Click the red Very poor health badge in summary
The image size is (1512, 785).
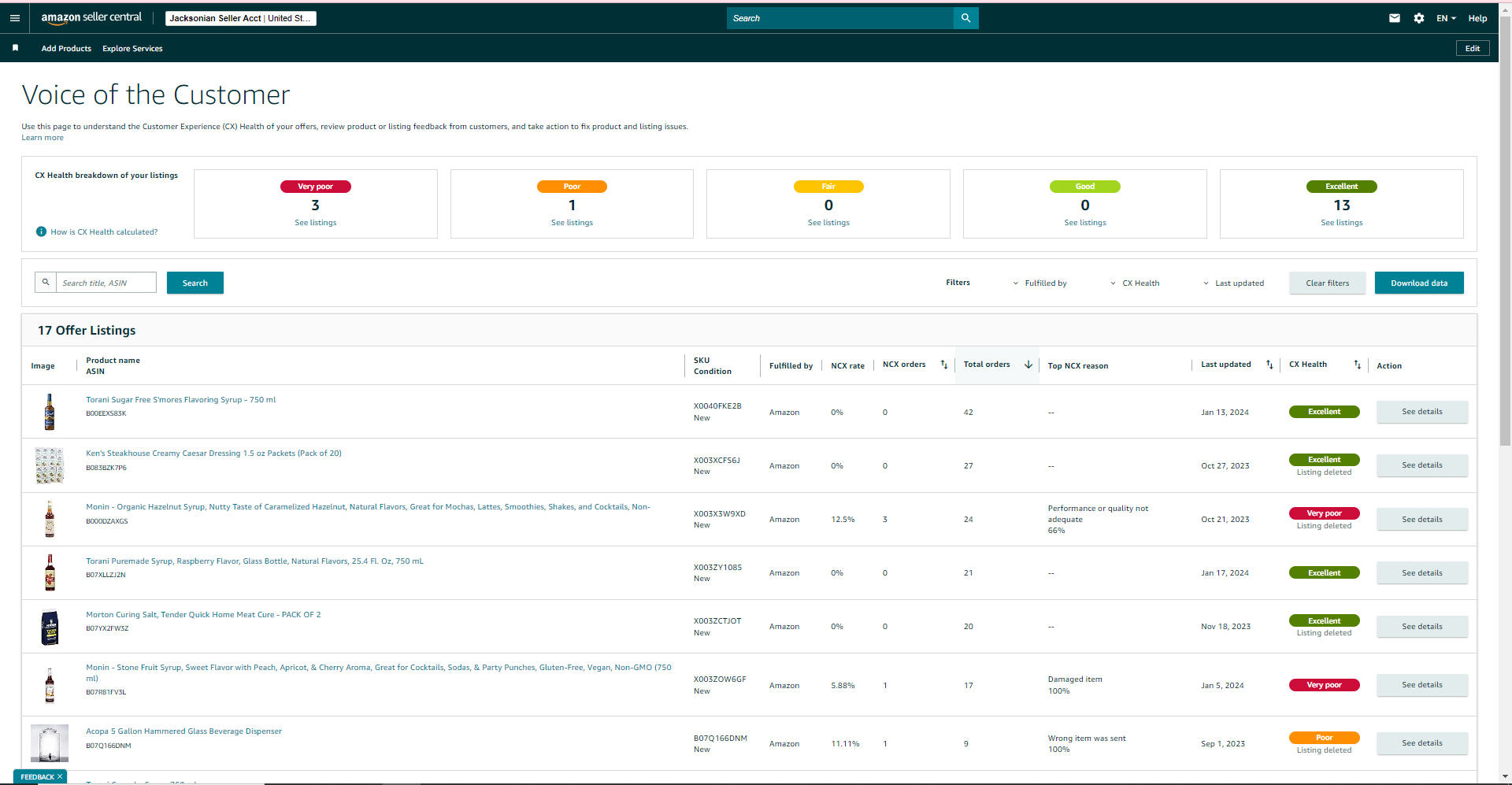[316, 187]
